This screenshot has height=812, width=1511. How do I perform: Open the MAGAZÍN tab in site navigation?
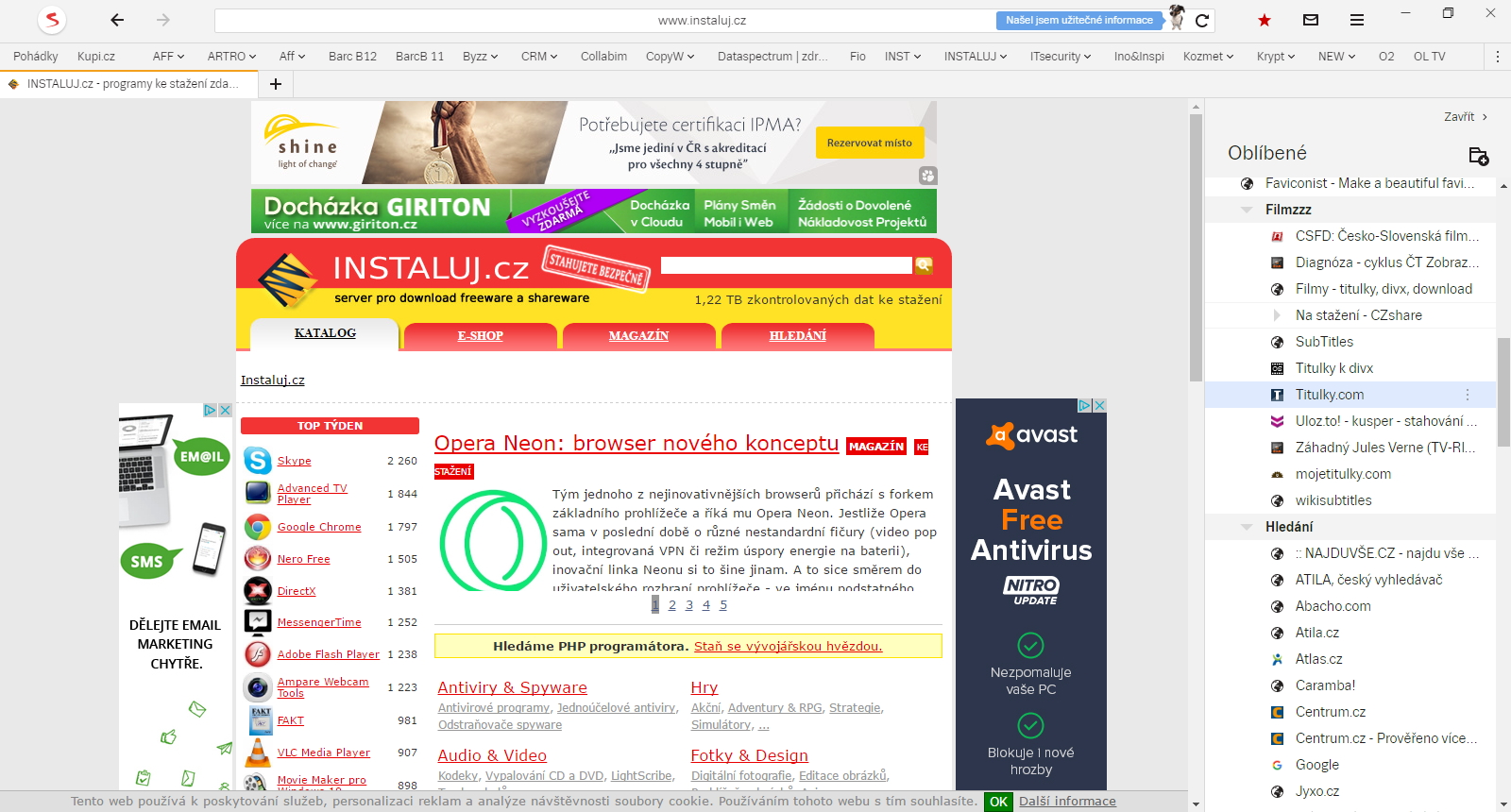tap(639, 335)
